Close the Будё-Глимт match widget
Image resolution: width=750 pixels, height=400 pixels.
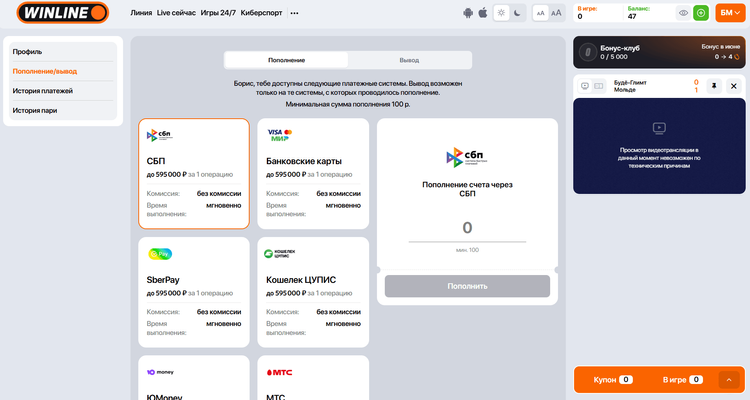(x=734, y=86)
